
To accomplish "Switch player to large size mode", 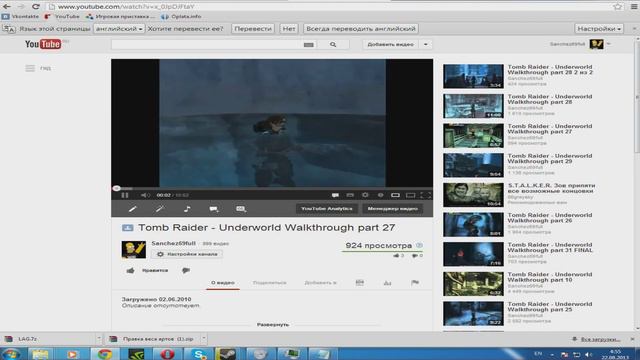I will (411, 195).
